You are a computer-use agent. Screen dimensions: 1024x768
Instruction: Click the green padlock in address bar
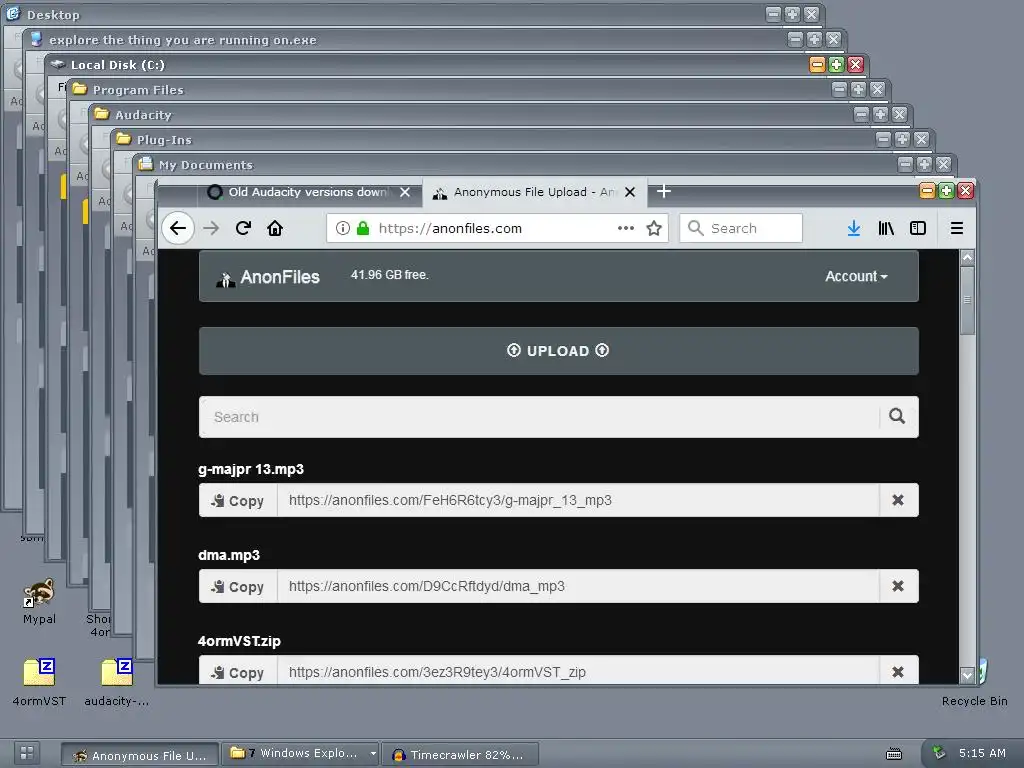click(362, 228)
